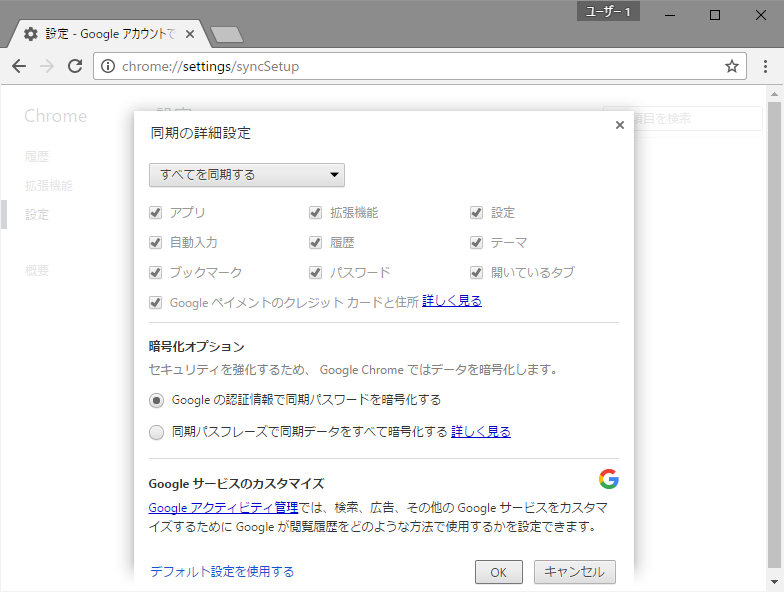Click the site info icon in address bar
The height and width of the screenshot is (592, 784).
pos(108,66)
